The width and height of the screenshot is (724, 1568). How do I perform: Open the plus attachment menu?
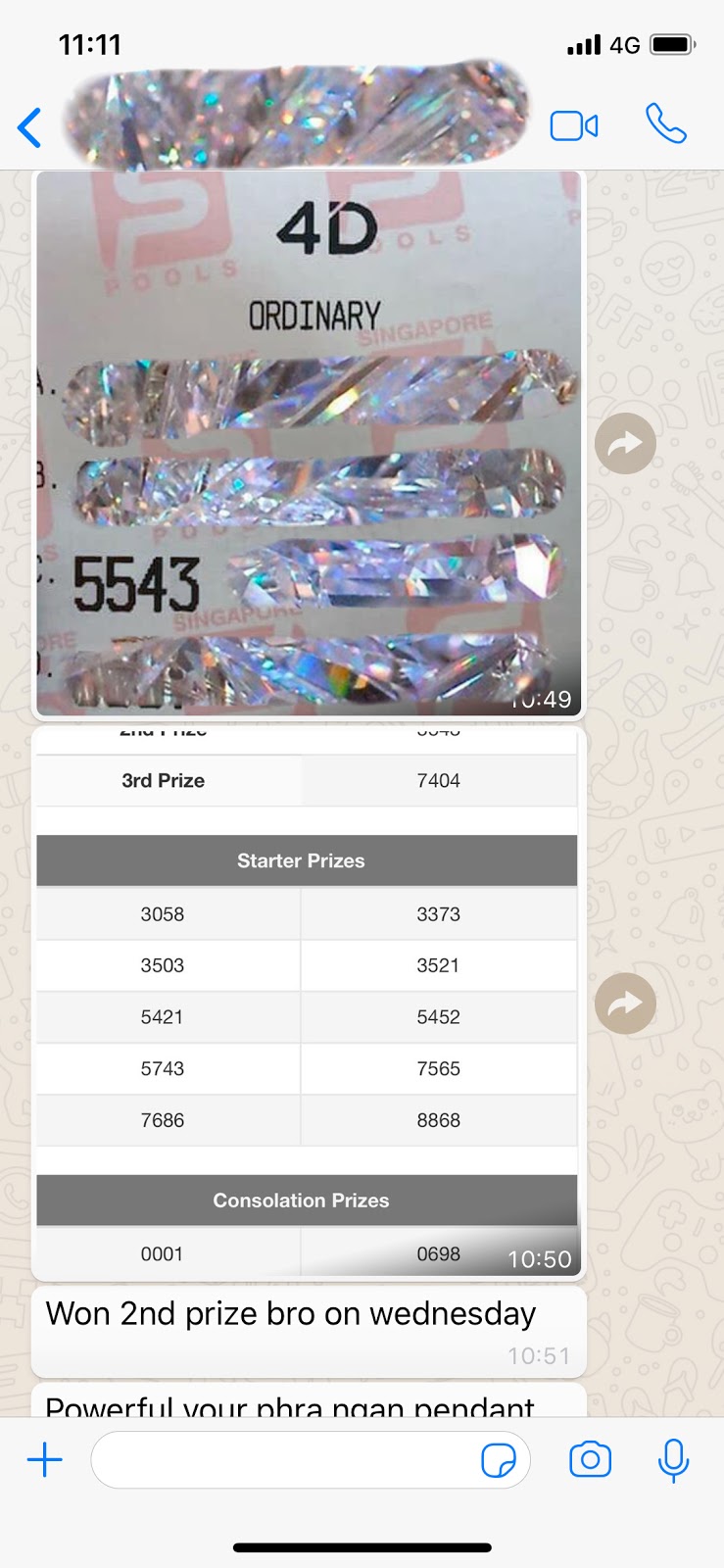[45, 1460]
